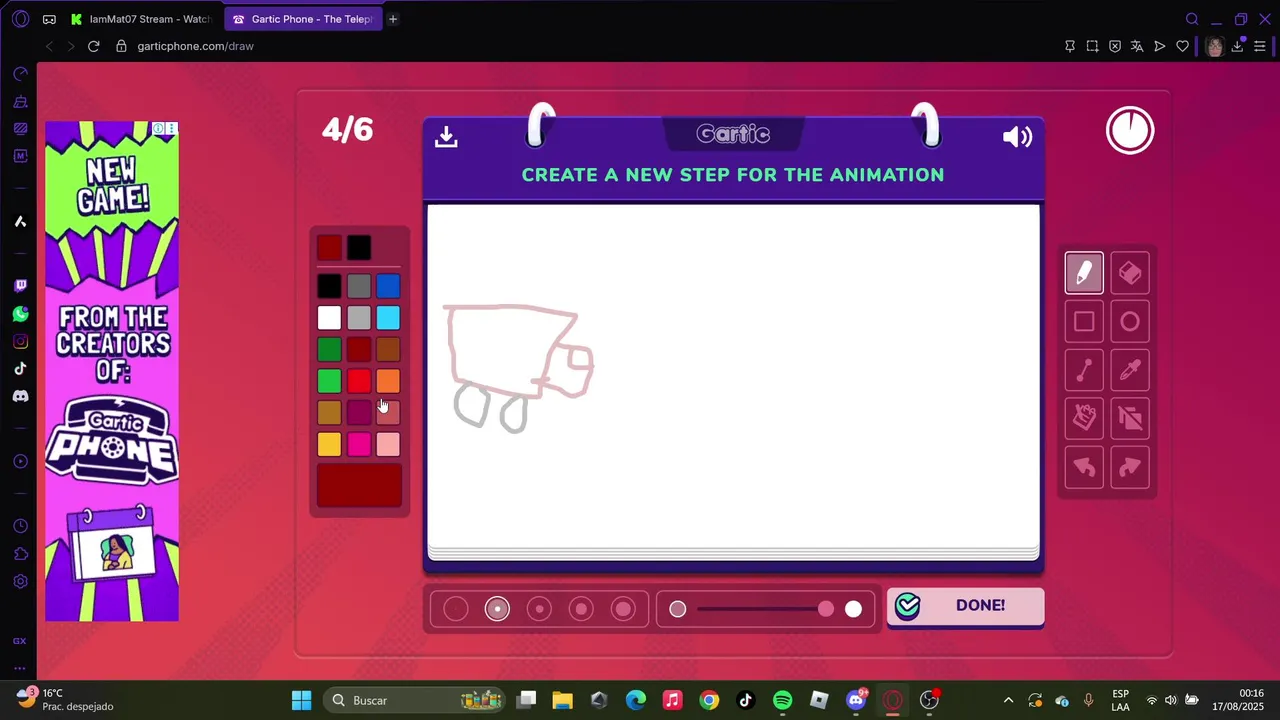Pick the dark green color swatch
This screenshot has height=720, width=1280.
329,349
